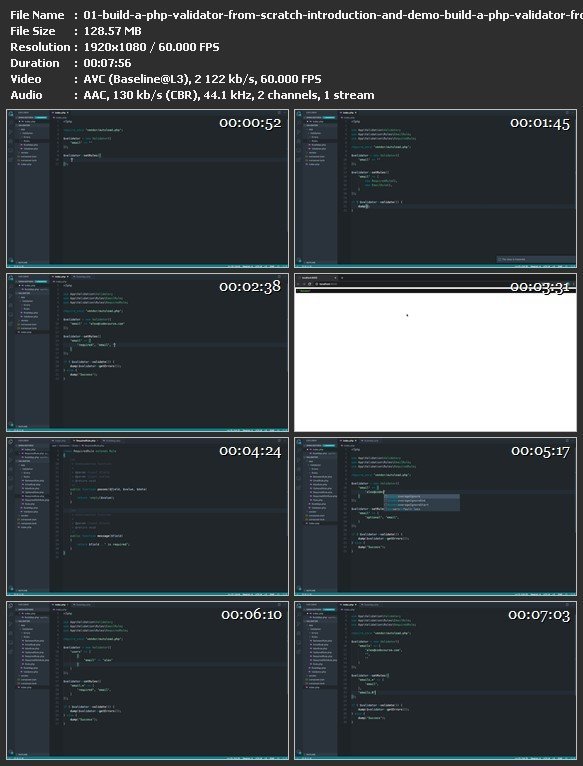Click the teal status bar in 00:04:24 frame
Screen dimensions: 583x766
147,594
